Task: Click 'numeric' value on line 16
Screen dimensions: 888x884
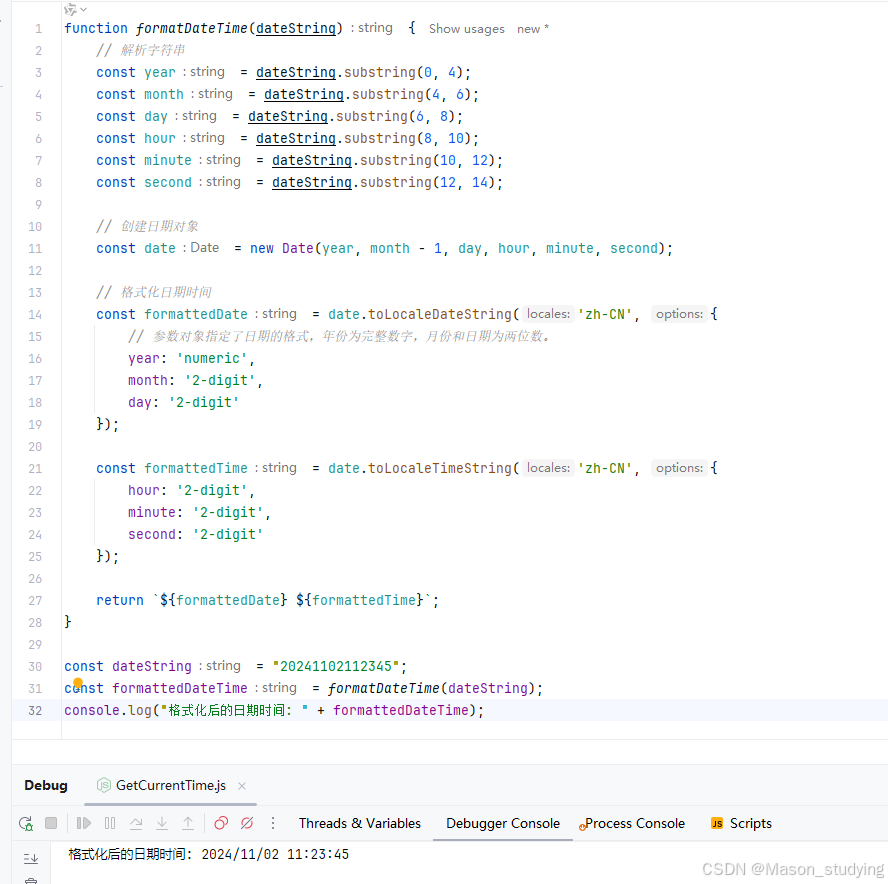Action: click(212, 358)
